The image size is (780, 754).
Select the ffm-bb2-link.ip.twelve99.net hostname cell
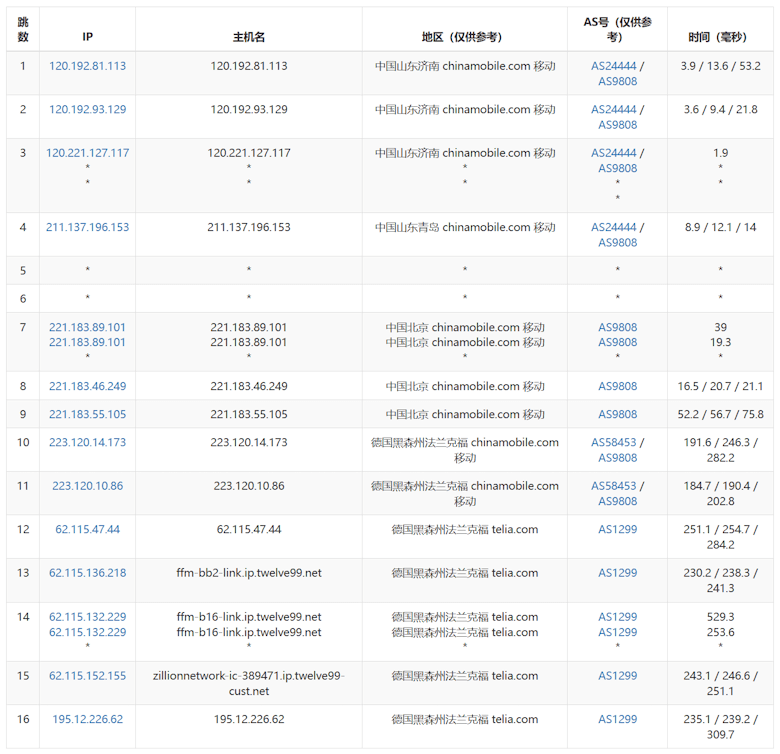[248, 573]
